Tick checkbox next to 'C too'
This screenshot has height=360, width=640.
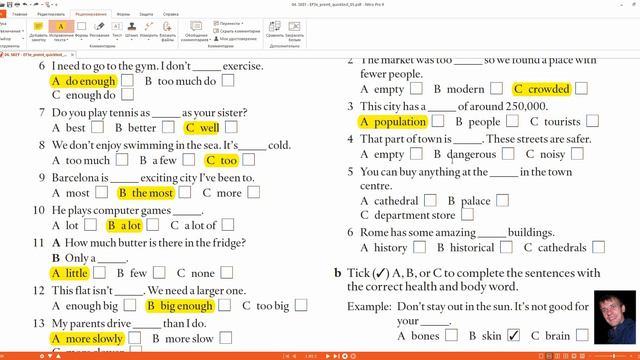249,160
